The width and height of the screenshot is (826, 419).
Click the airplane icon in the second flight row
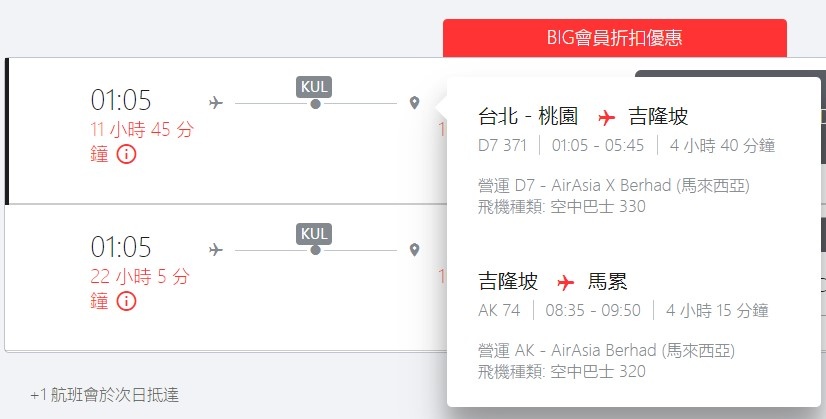215,249
